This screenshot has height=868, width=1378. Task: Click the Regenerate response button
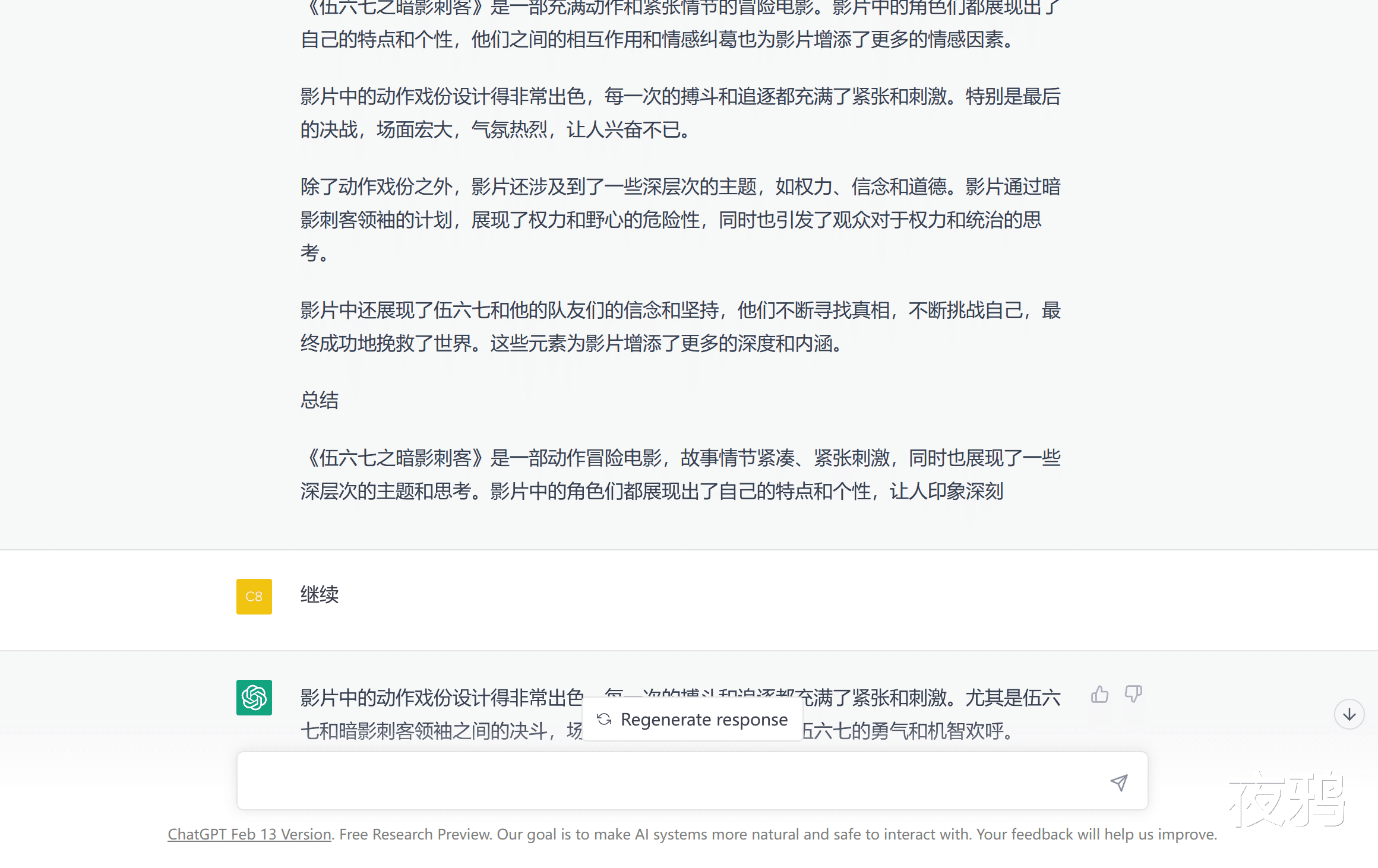[x=693, y=720]
